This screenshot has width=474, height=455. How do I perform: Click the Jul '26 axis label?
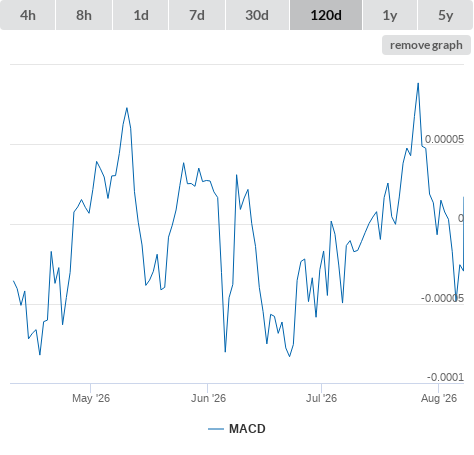click(321, 398)
